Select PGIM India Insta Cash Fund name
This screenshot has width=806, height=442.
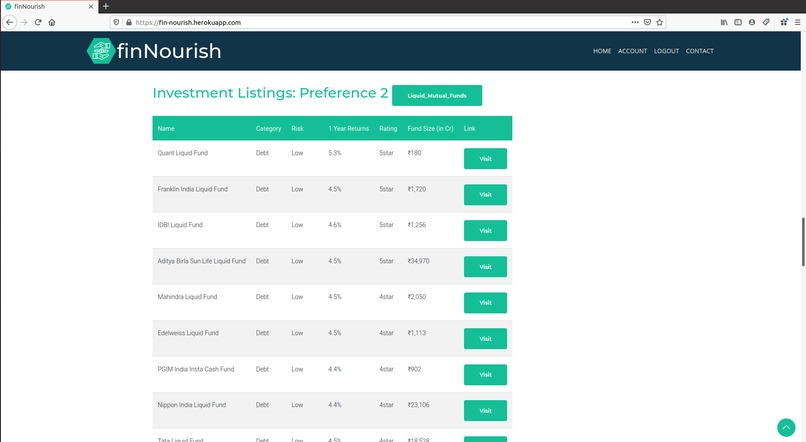click(x=196, y=369)
